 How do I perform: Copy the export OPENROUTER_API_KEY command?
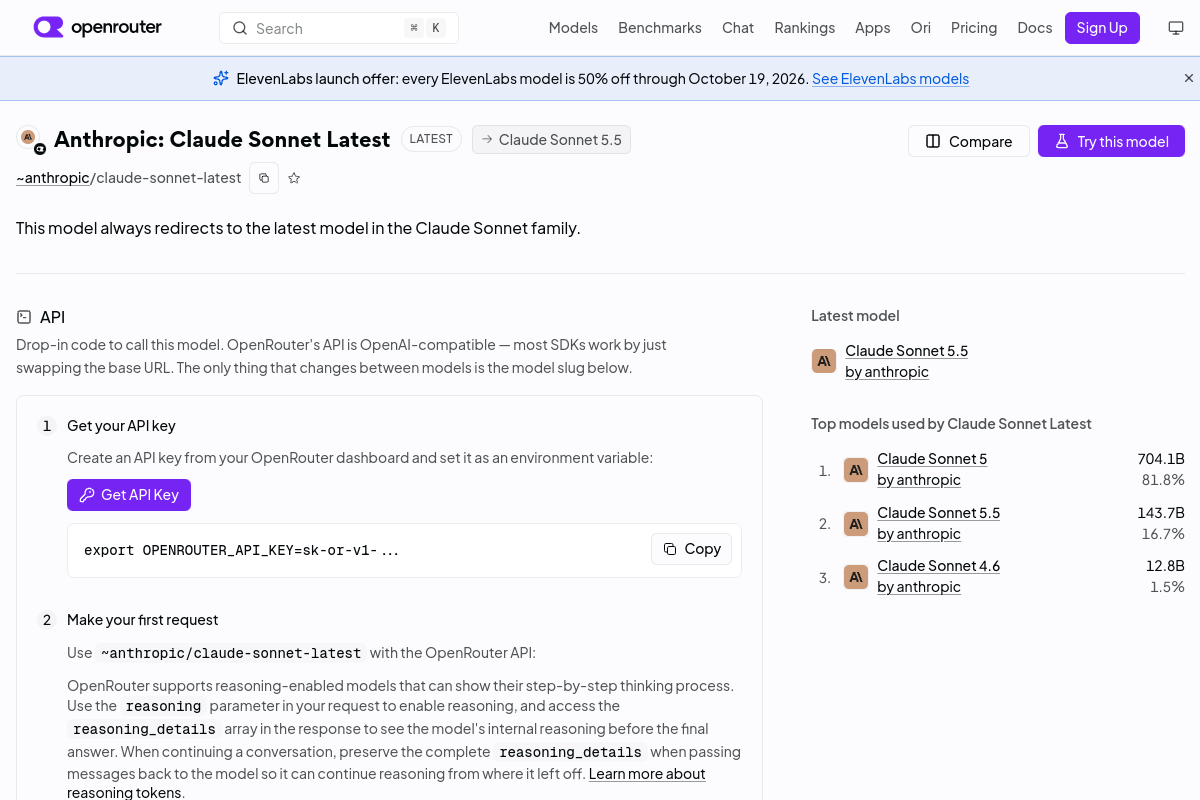(x=692, y=549)
